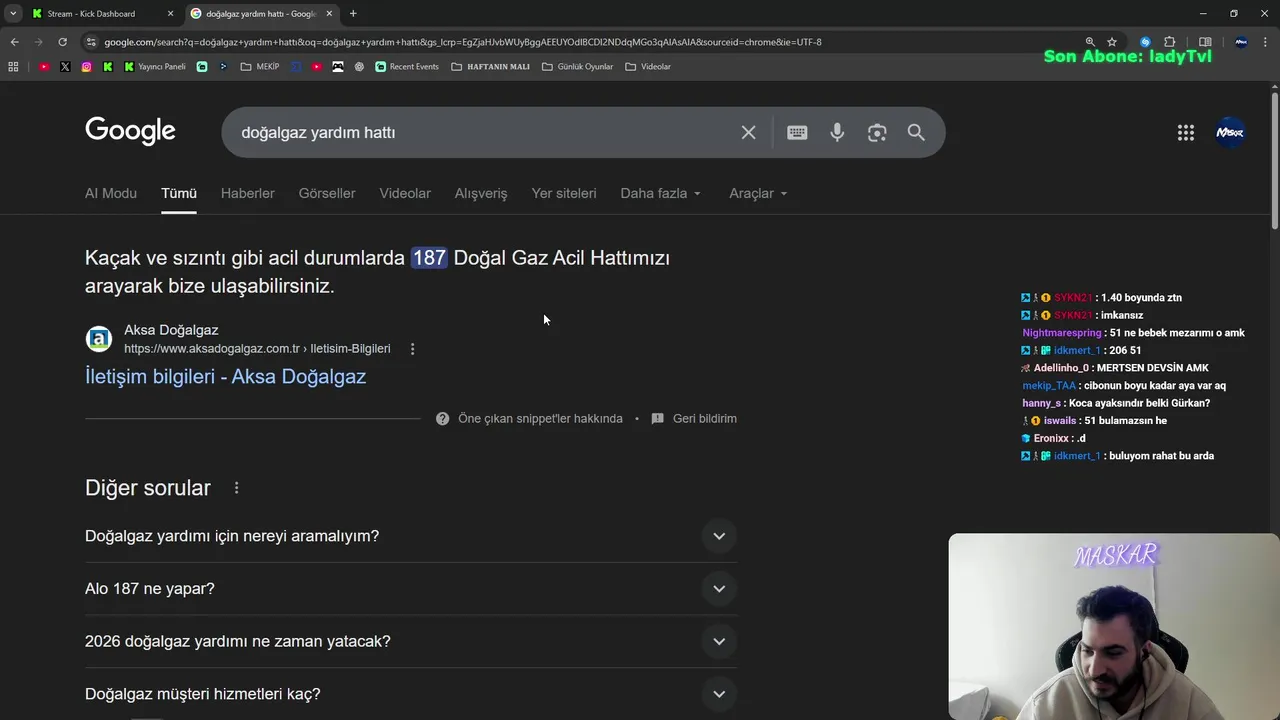Click the "Son Abone: ladyTvl" overlay text

pyautogui.click(x=1128, y=56)
